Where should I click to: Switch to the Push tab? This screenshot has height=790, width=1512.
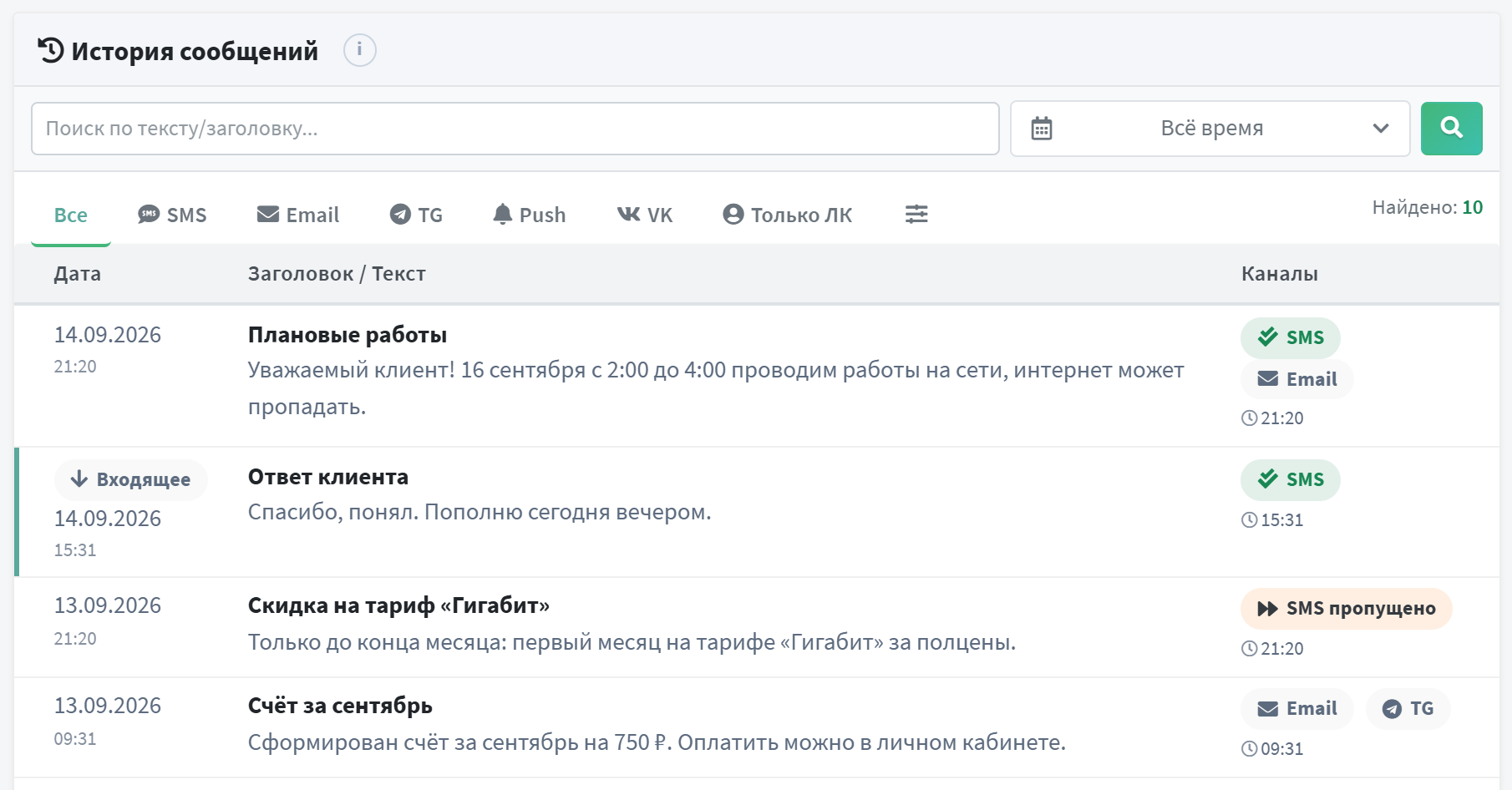(530, 215)
